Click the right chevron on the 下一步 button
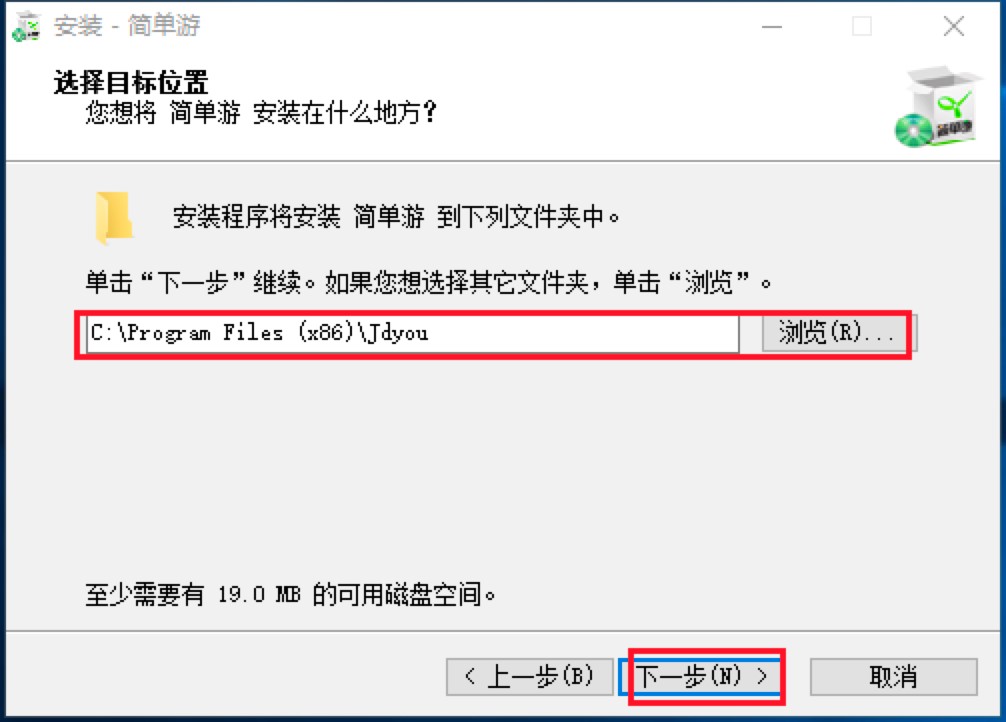 (x=762, y=676)
